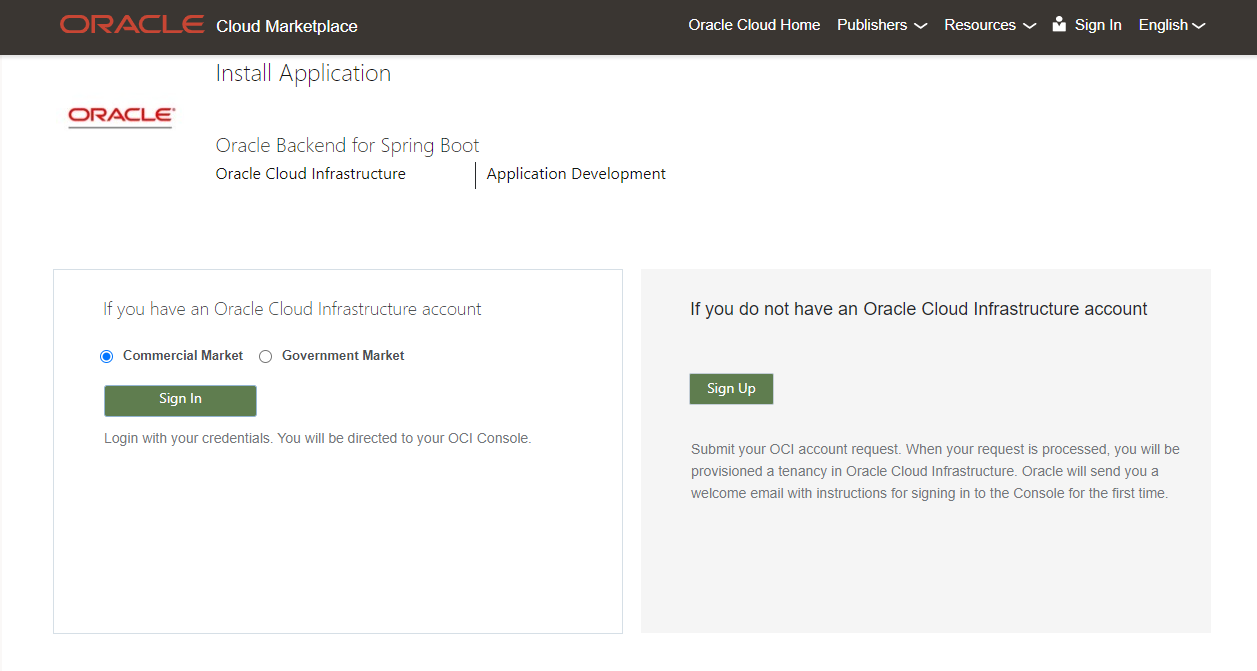The height and width of the screenshot is (671, 1257).
Task: Open the Publishers dropdown menu
Action: coord(872,25)
